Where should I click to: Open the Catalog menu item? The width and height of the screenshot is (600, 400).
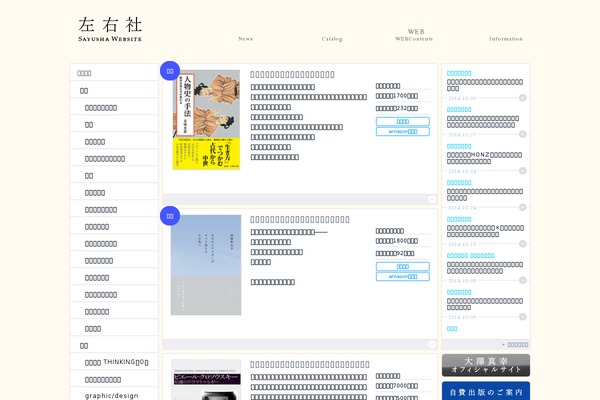332,39
